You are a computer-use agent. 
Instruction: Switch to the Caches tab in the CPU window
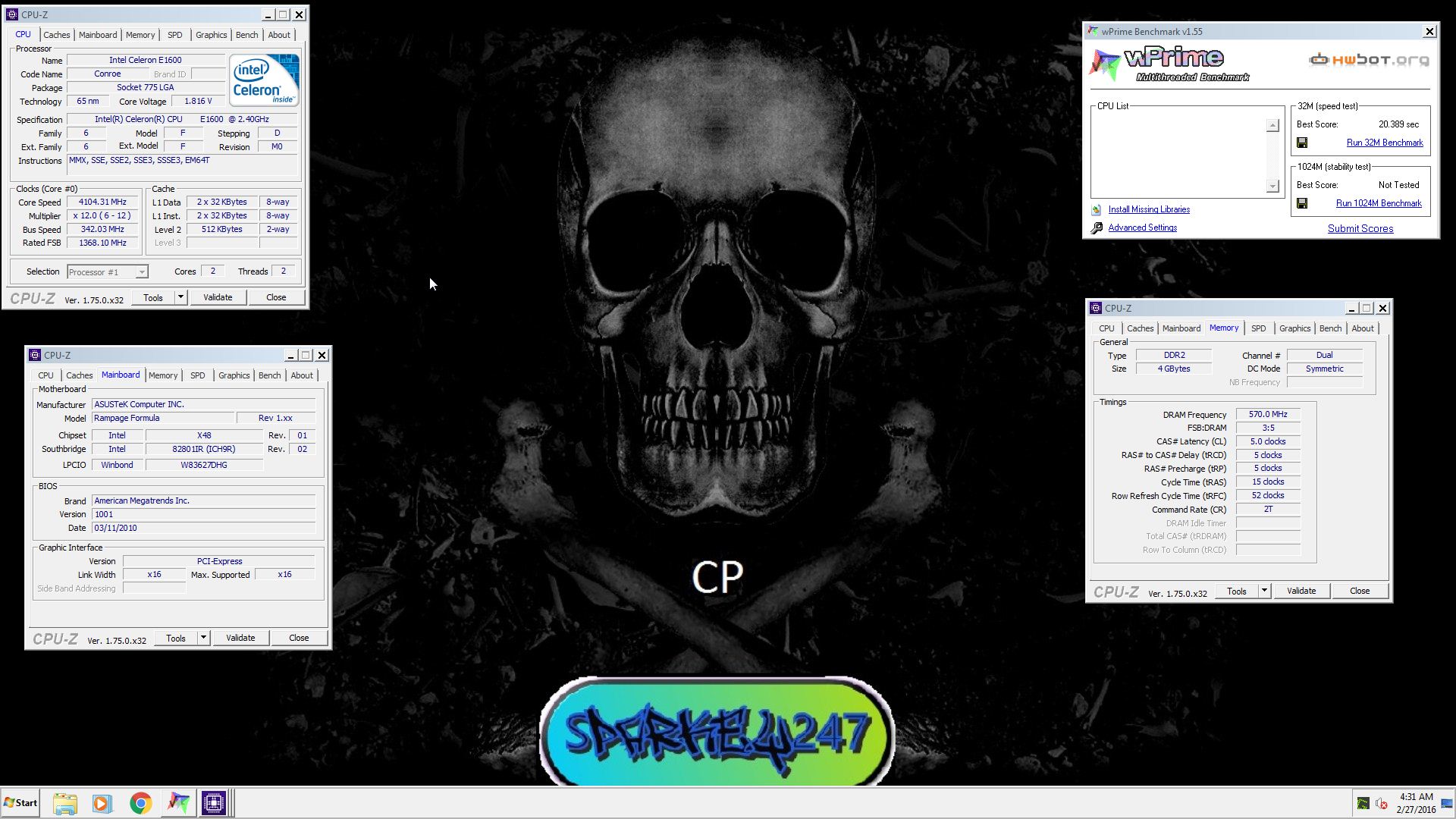[x=56, y=35]
